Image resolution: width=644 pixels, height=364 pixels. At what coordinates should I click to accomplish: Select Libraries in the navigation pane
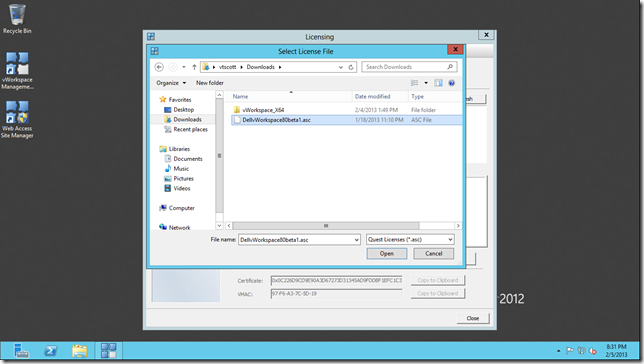(x=179, y=149)
